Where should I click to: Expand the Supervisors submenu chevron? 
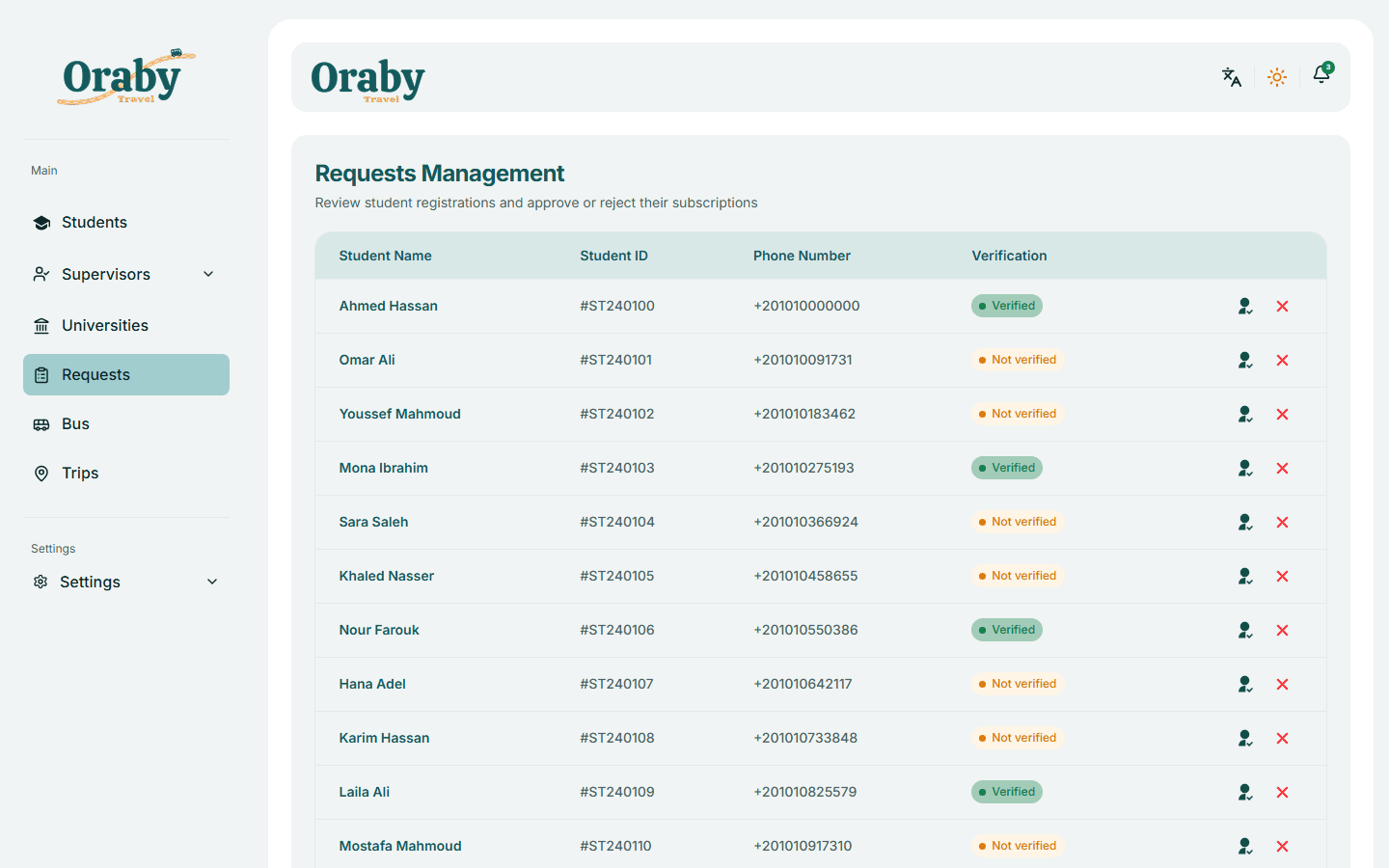point(208,274)
